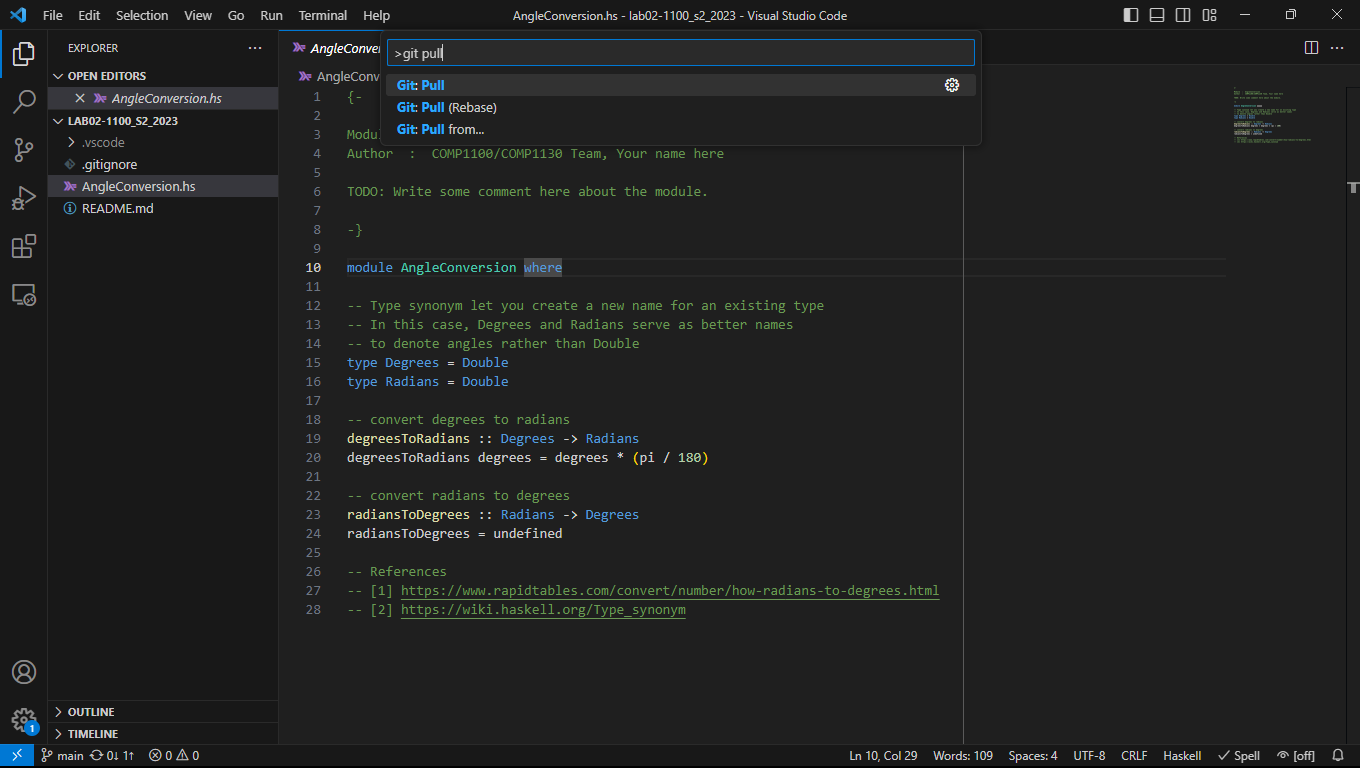Close AngleConversion.hs in Open Editors
Viewport: 1360px width, 768px height.
click(80, 98)
